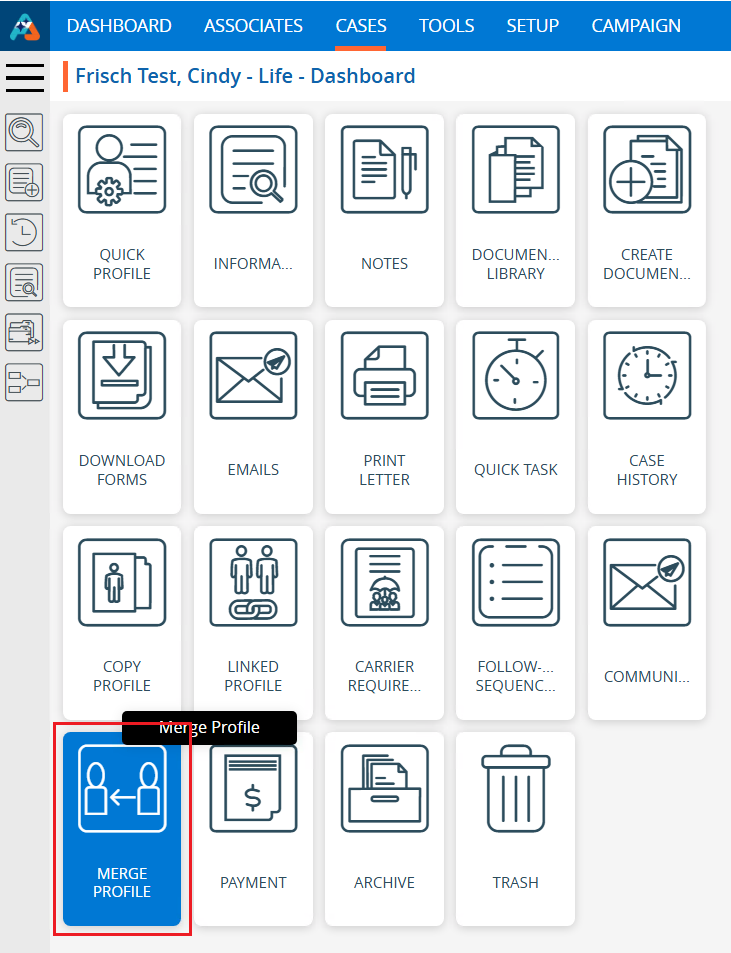Click the magnifying glass search sidebar icon
Image resolution: width=731 pixels, height=953 pixels.
pyautogui.click(x=24, y=131)
